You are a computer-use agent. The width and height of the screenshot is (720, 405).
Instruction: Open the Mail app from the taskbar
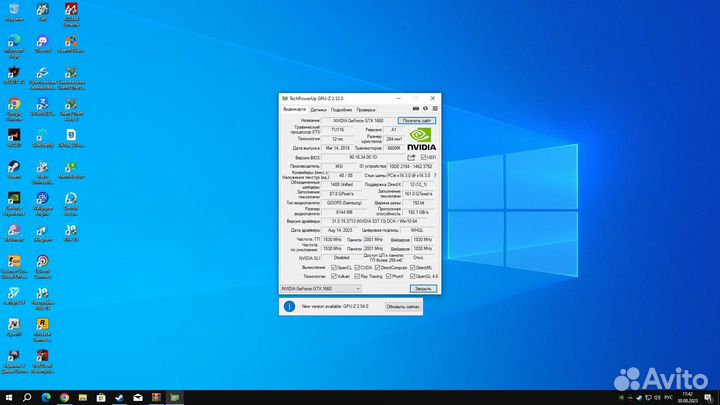point(138,398)
